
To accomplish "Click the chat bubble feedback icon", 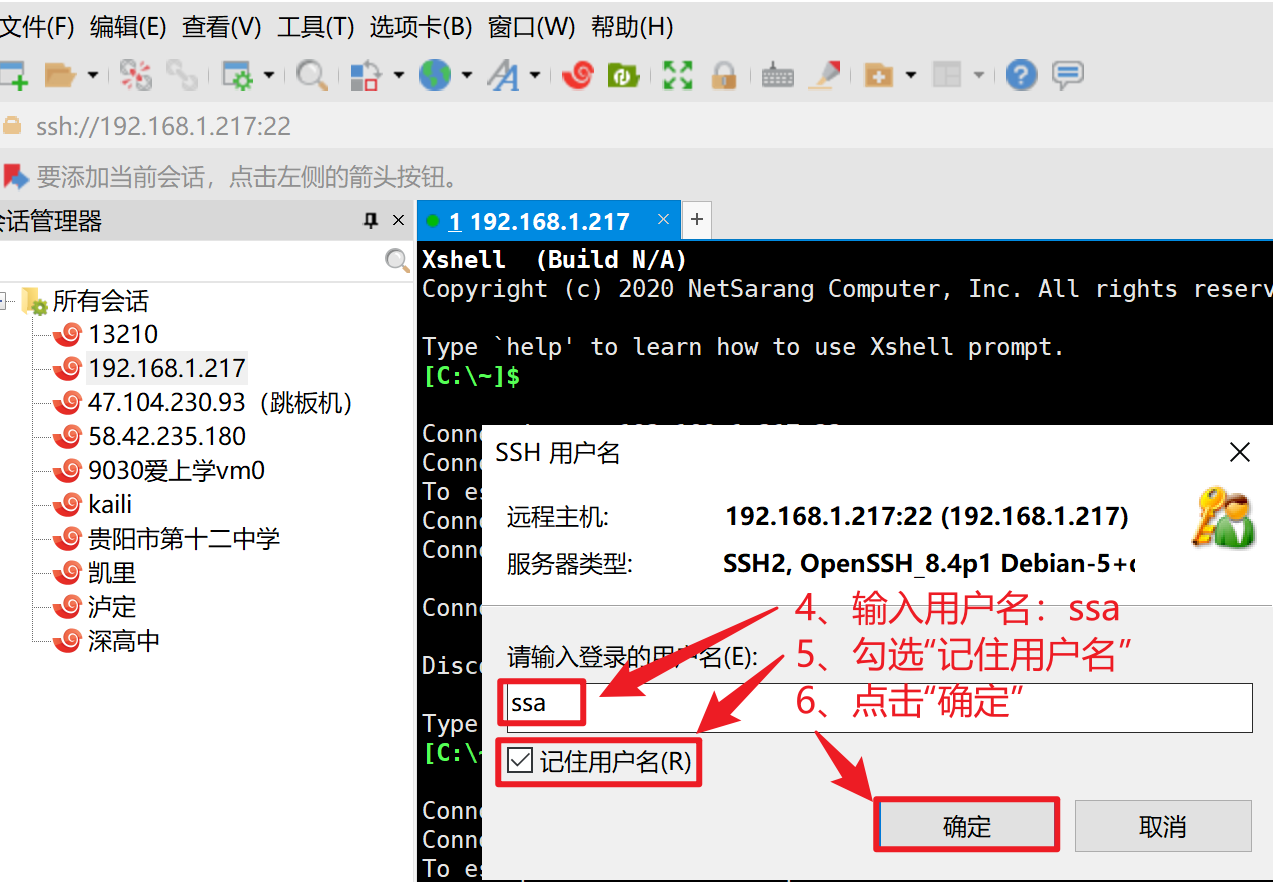I will coord(1068,75).
